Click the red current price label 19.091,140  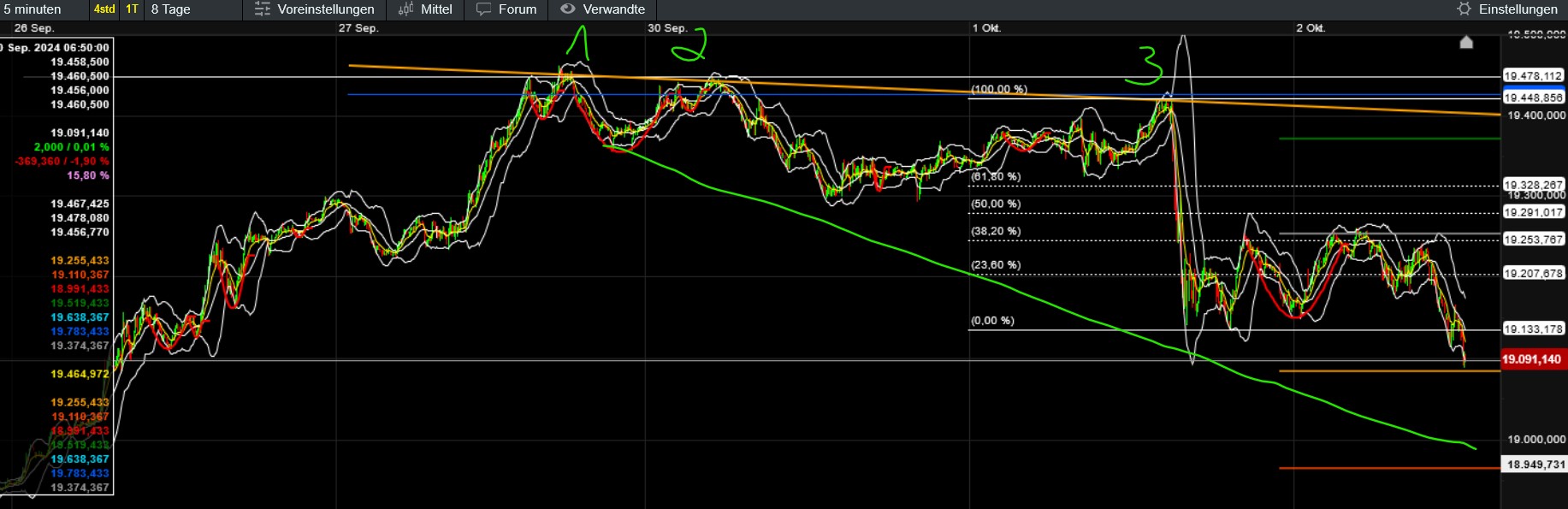pyautogui.click(x=1532, y=359)
